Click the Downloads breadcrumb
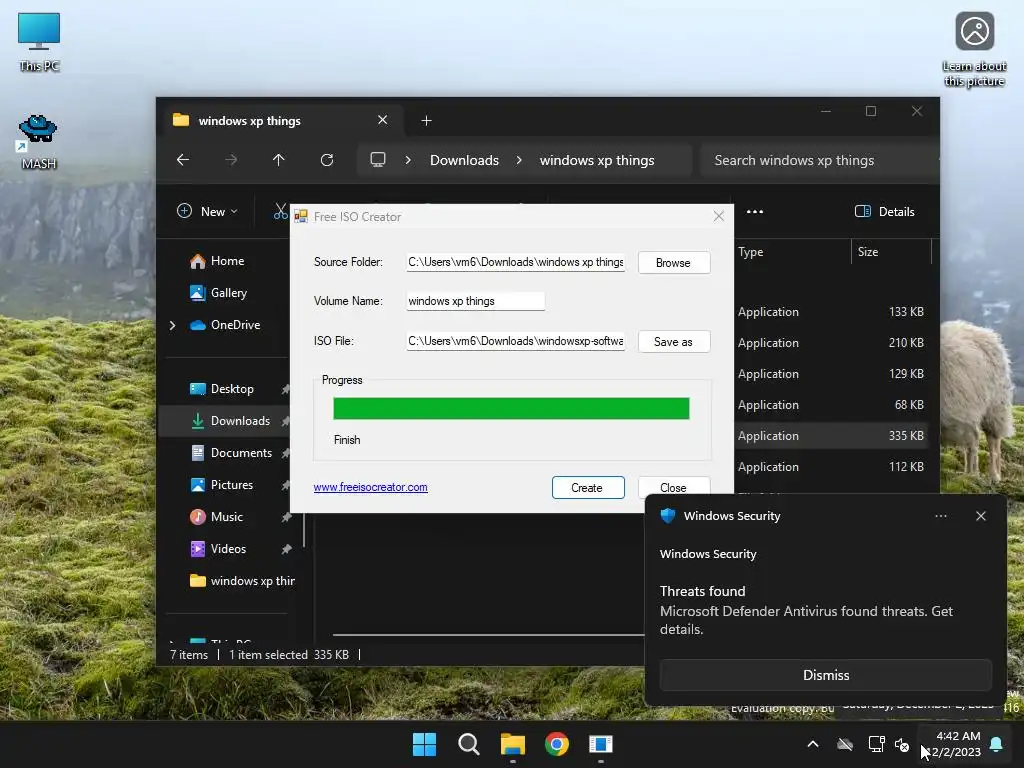 [x=464, y=160]
